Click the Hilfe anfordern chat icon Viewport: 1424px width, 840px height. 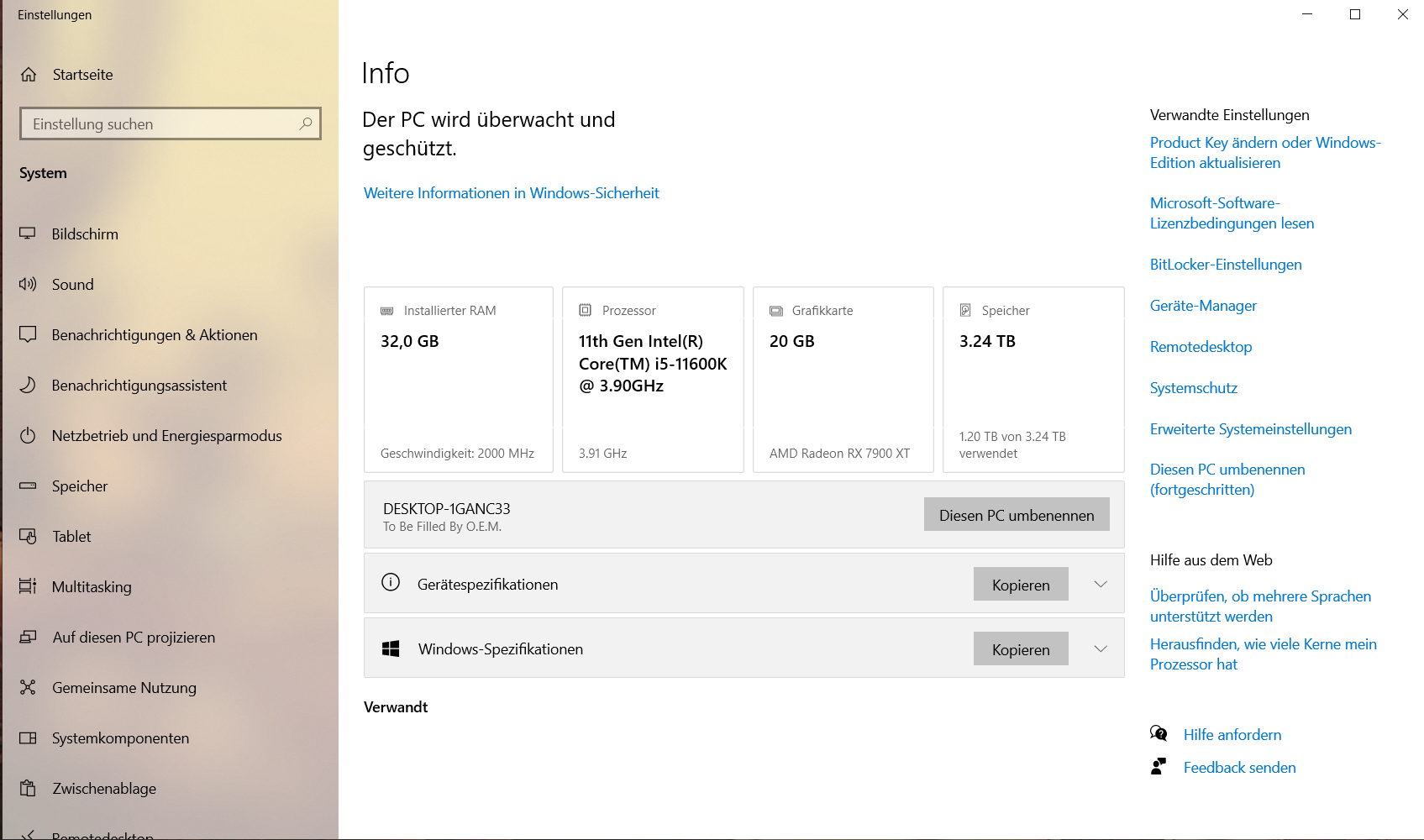(1159, 734)
